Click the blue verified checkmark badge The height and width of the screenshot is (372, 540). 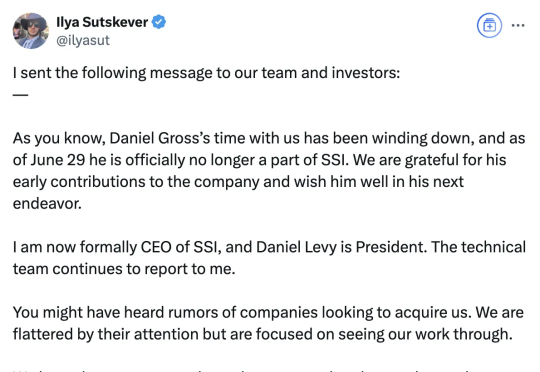[159, 22]
